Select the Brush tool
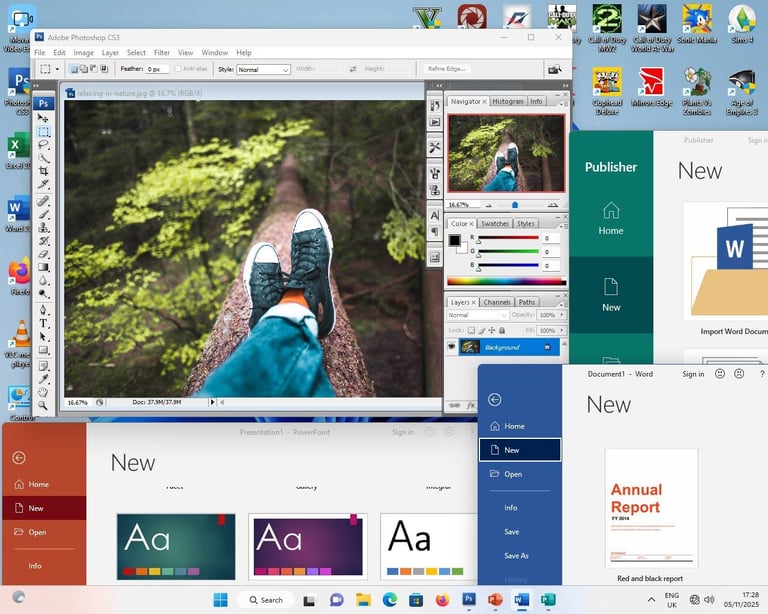The height and width of the screenshot is (614, 768). pos(43,214)
